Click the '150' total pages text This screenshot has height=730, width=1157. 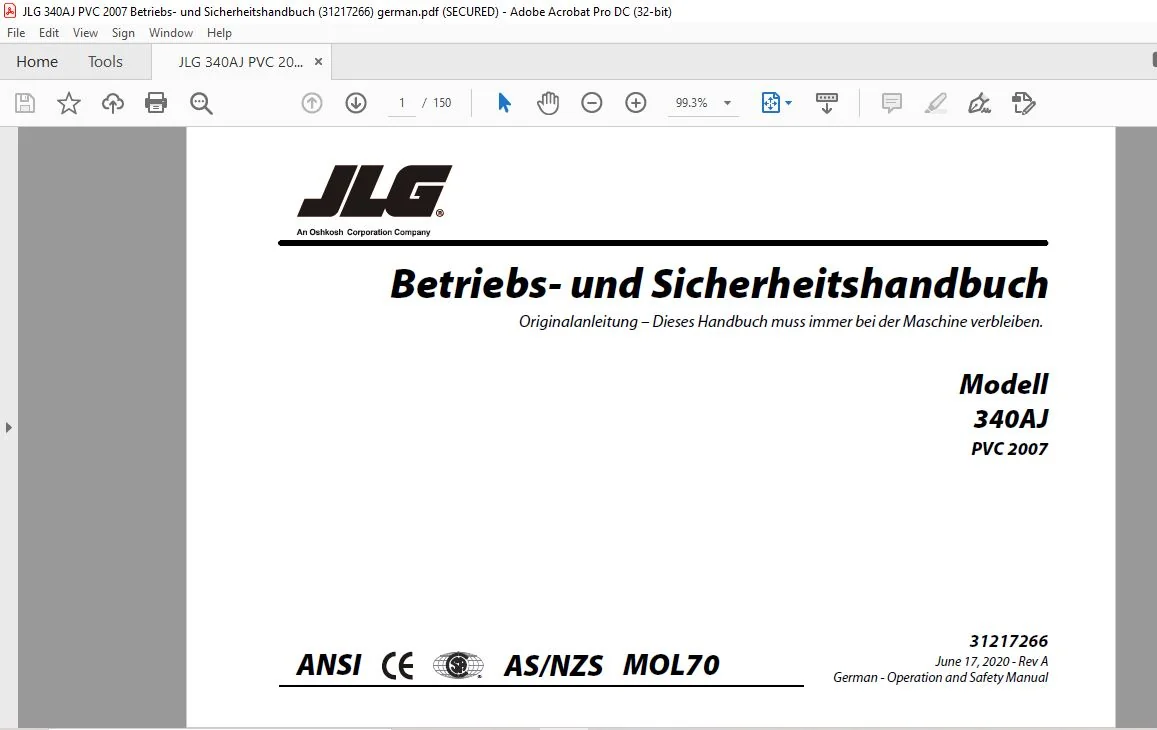pyautogui.click(x=442, y=103)
